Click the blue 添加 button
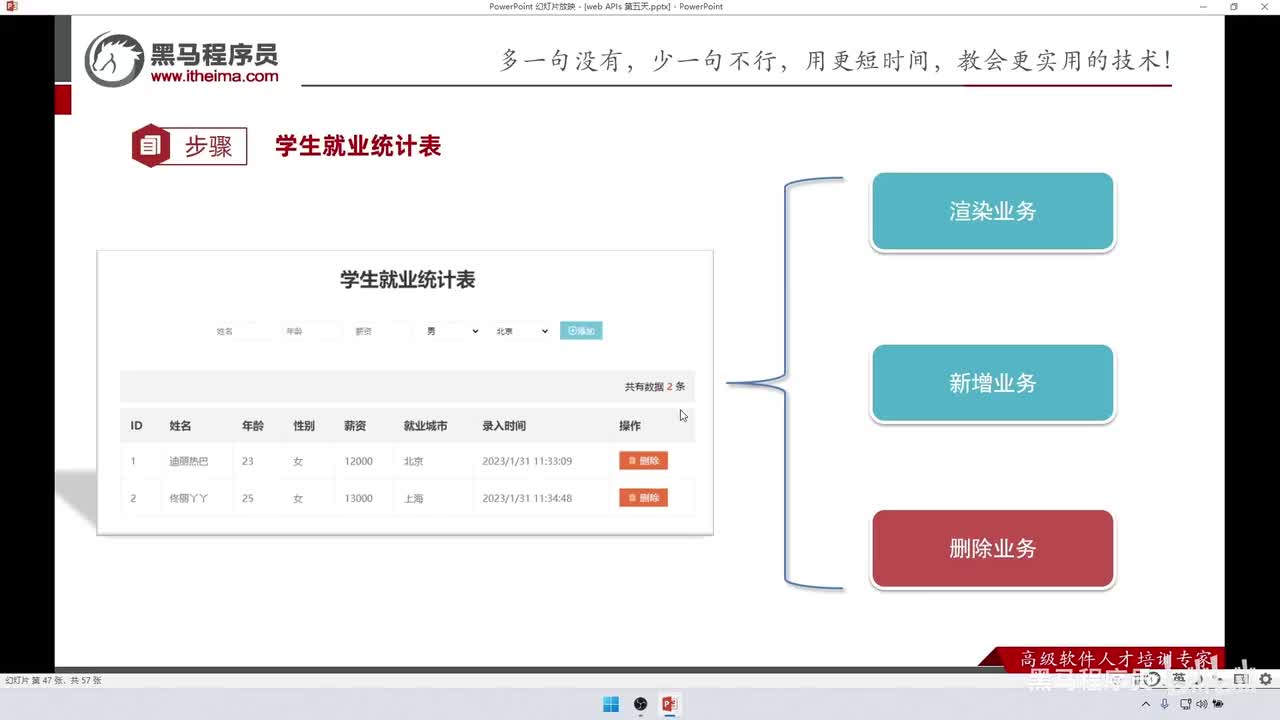1280x720 pixels. tap(581, 331)
